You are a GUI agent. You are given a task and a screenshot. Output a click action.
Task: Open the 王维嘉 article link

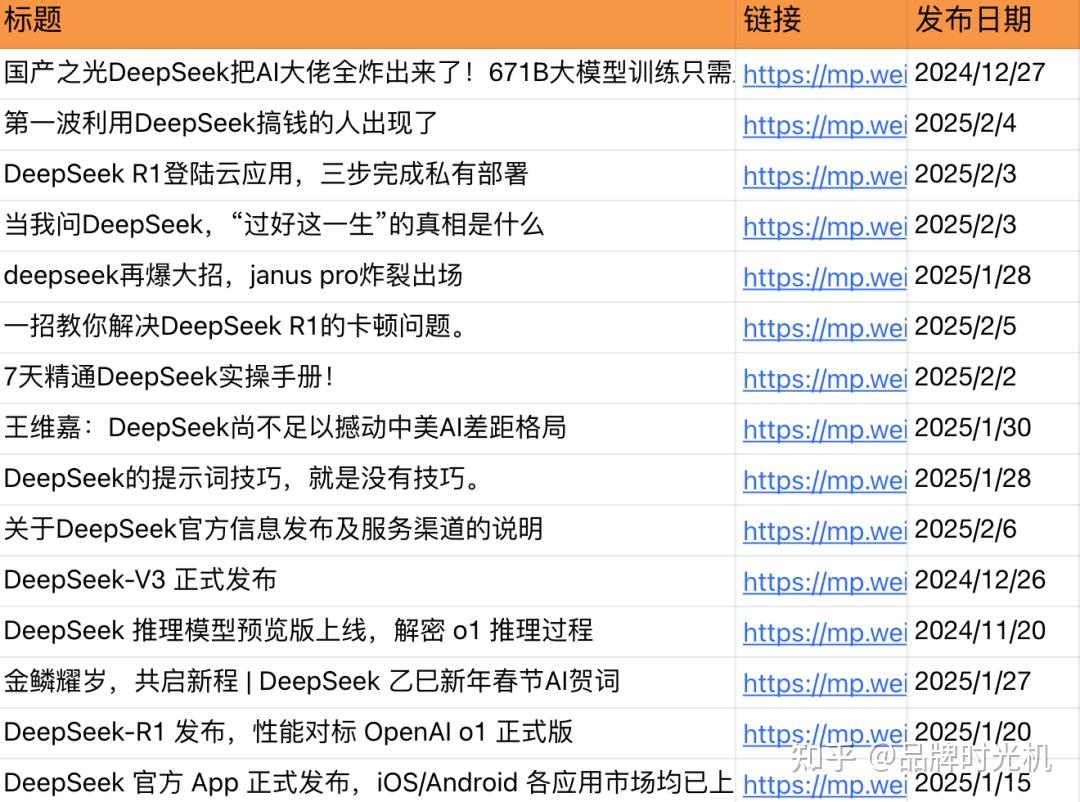pos(823,430)
